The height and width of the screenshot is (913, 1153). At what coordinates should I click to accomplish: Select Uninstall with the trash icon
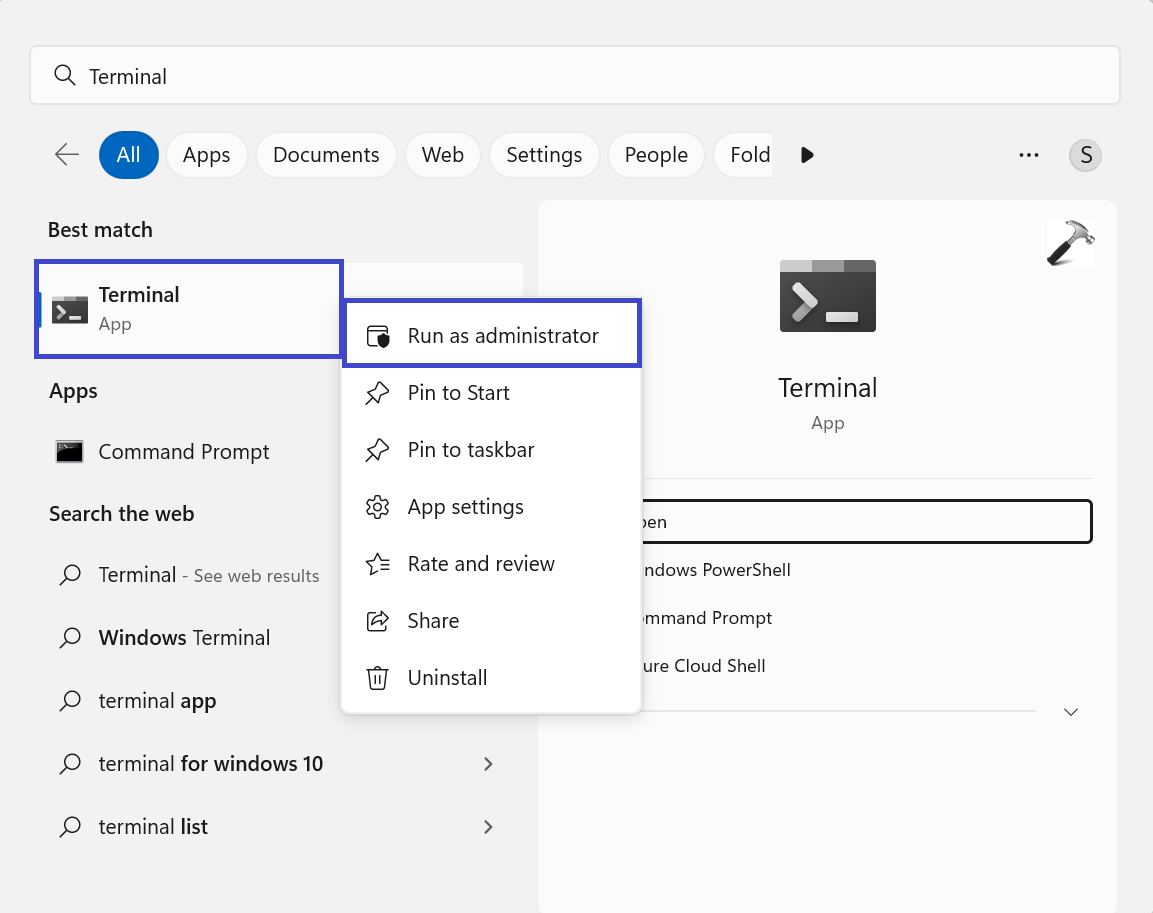point(447,678)
